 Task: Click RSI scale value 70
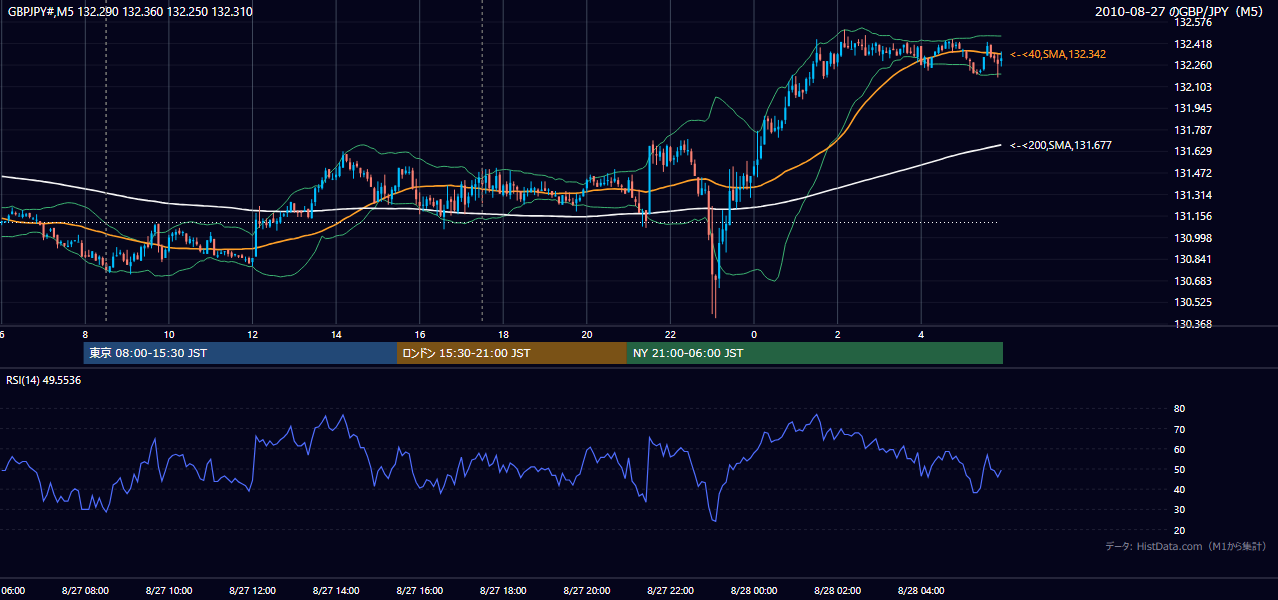[1180, 429]
